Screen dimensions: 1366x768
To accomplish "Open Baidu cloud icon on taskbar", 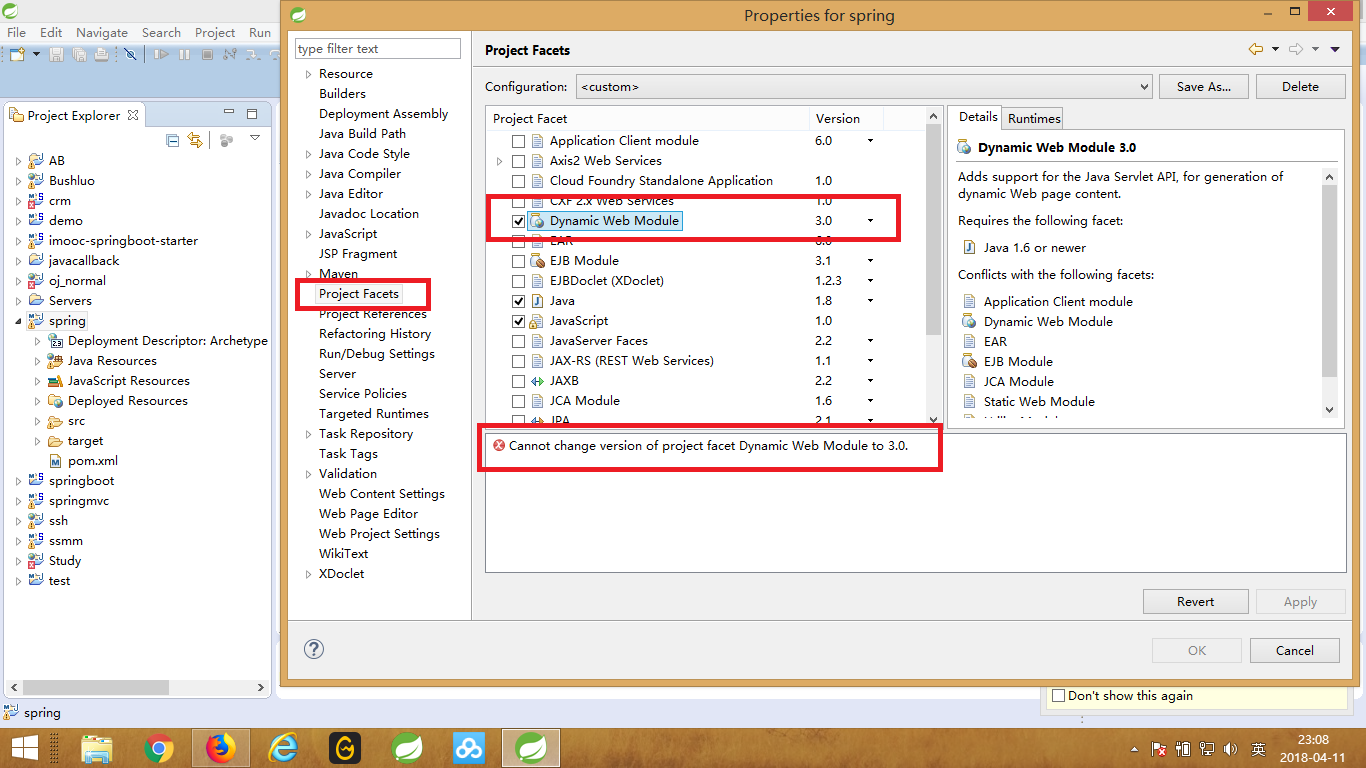I will (x=468, y=747).
